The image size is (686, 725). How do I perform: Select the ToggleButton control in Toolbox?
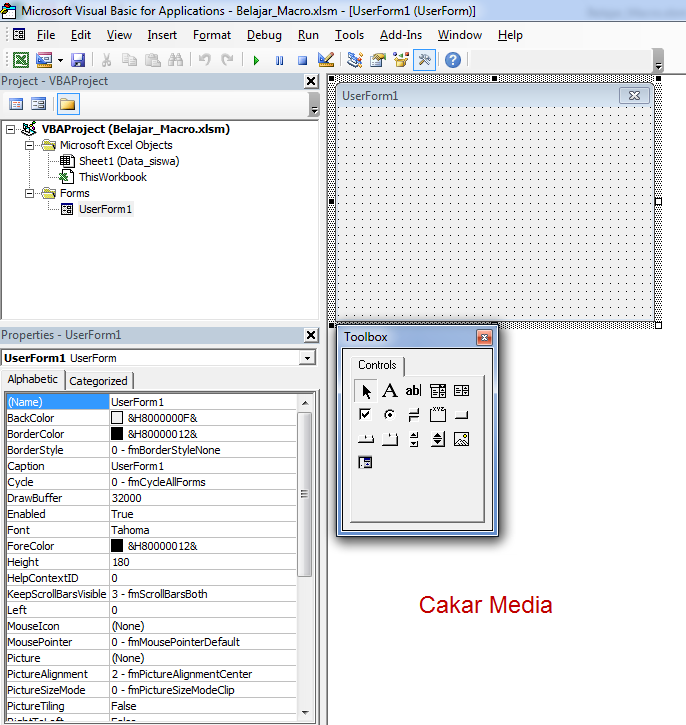413,415
